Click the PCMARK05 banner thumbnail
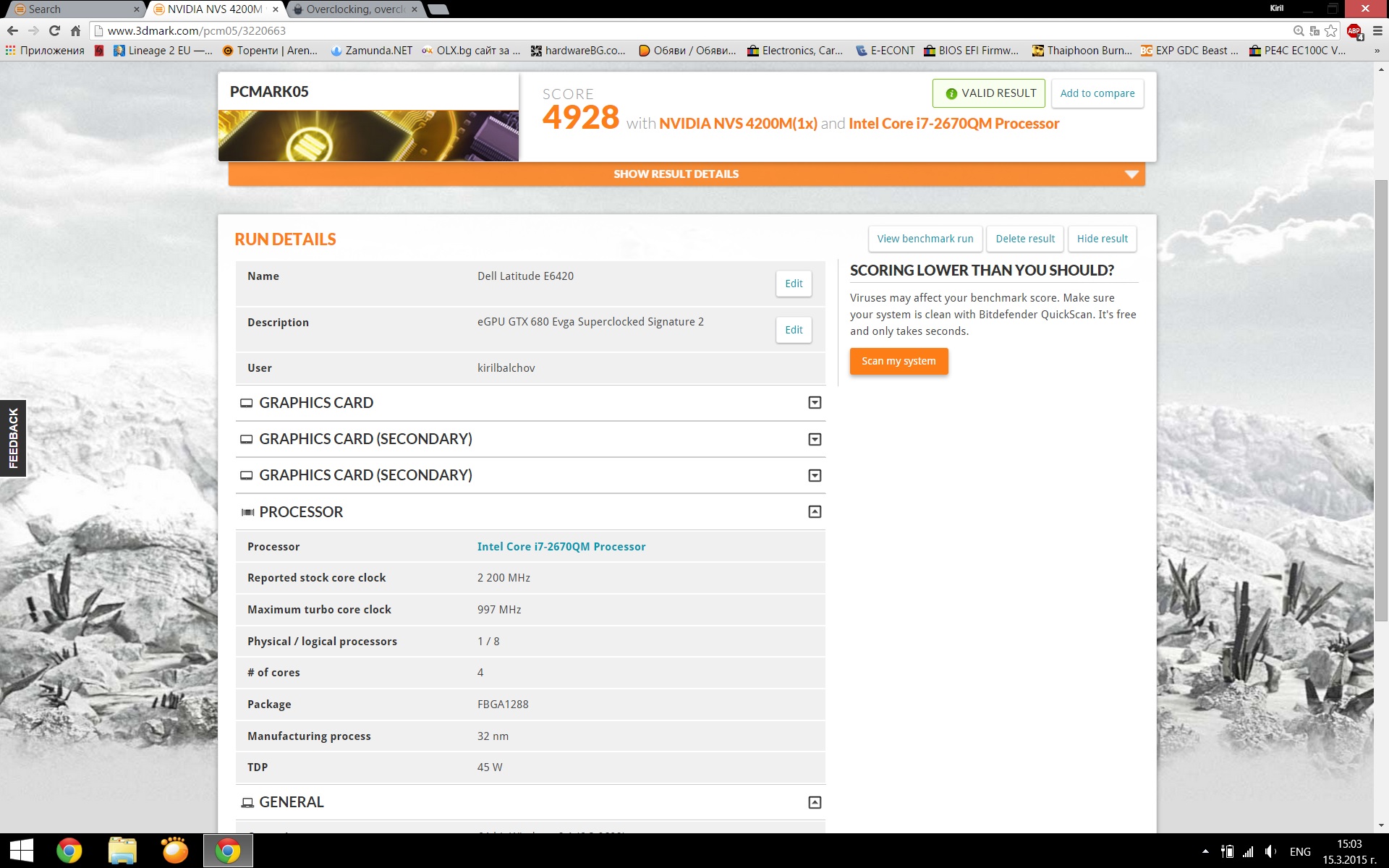Image resolution: width=1389 pixels, height=868 pixels. [368, 135]
